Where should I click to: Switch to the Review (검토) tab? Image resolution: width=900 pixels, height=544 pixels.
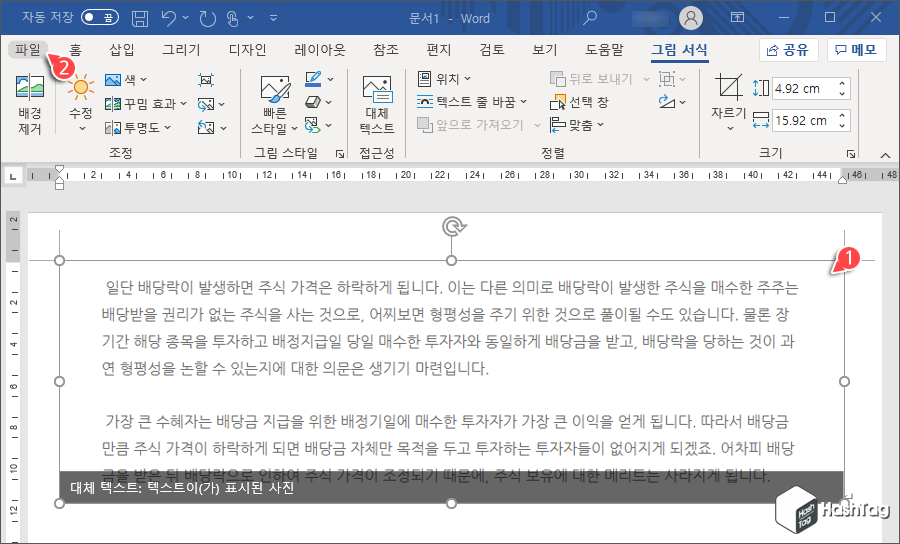tap(492, 50)
